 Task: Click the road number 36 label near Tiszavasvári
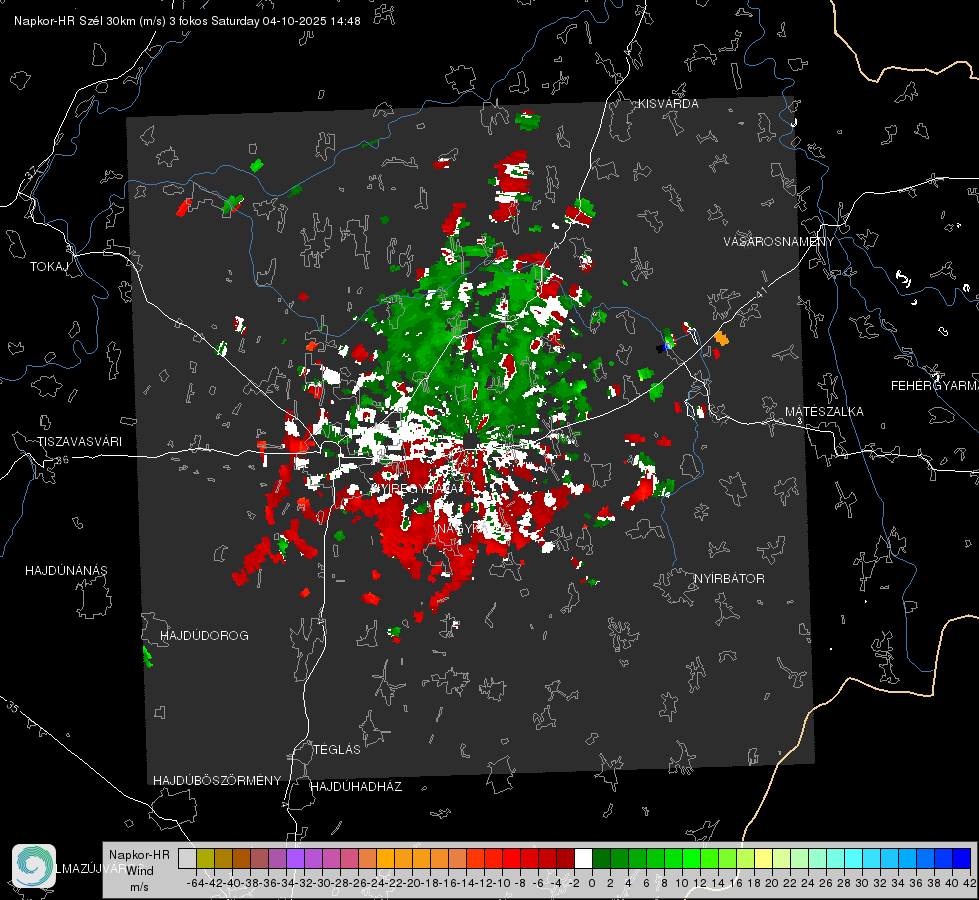click(62, 460)
